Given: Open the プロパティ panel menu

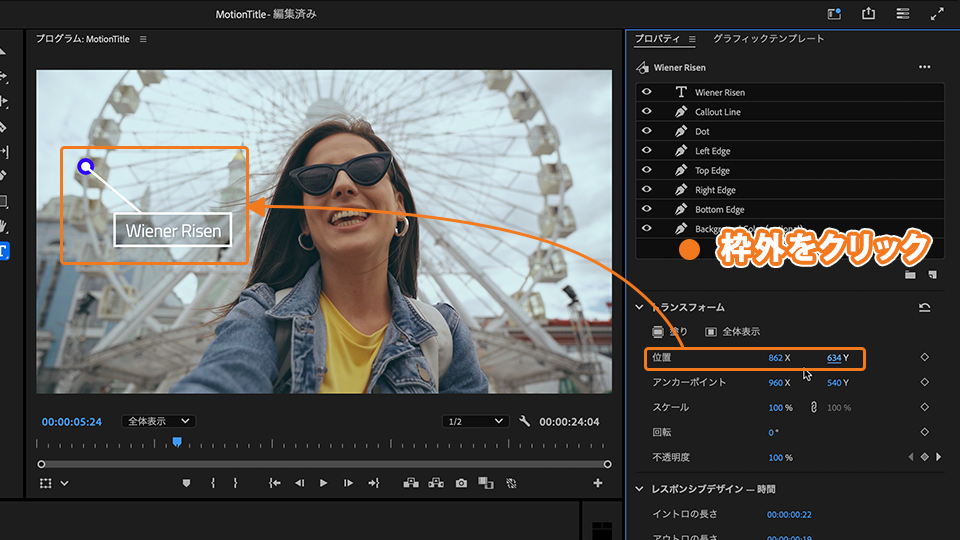Looking at the screenshot, I should click(x=692, y=39).
